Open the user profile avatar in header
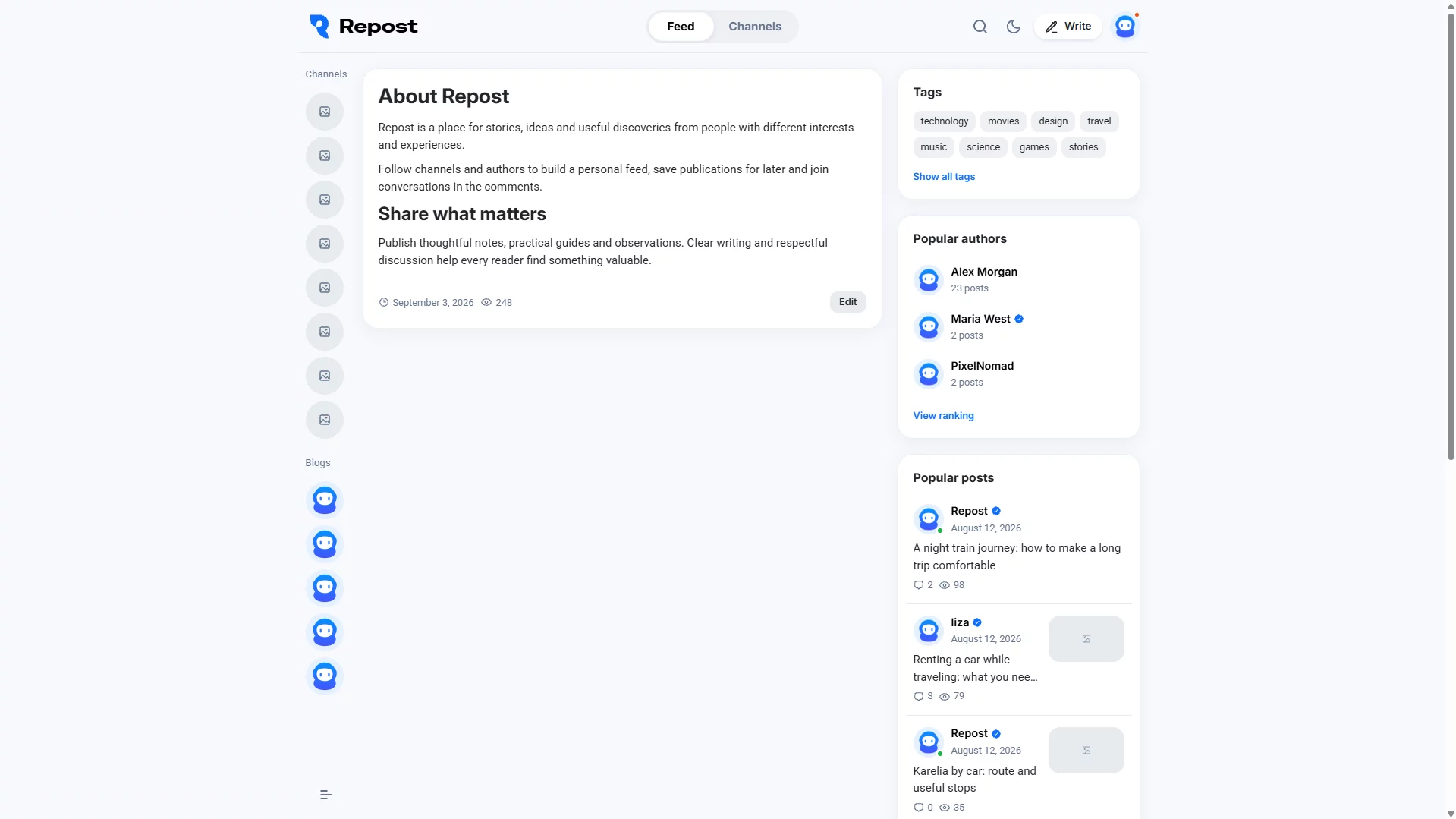Viewport: 1456px width, 819px height. pos(1124,27)
